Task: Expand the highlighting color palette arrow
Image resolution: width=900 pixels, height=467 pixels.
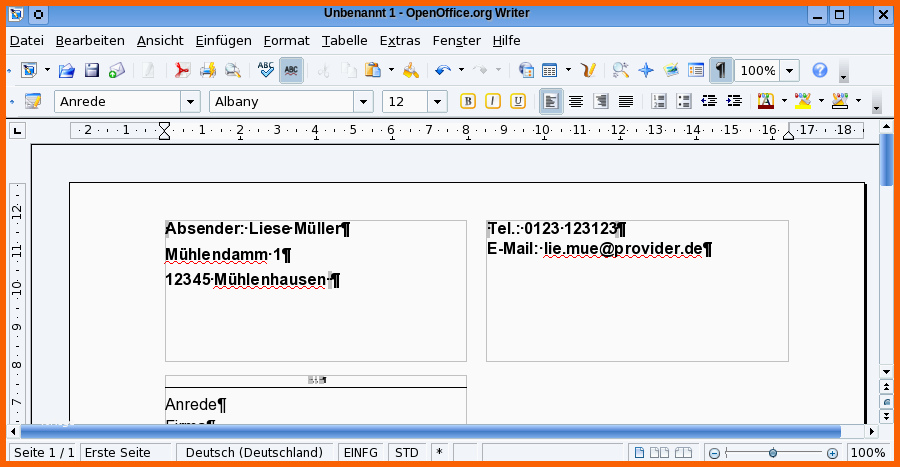Action: pos(821,102)
